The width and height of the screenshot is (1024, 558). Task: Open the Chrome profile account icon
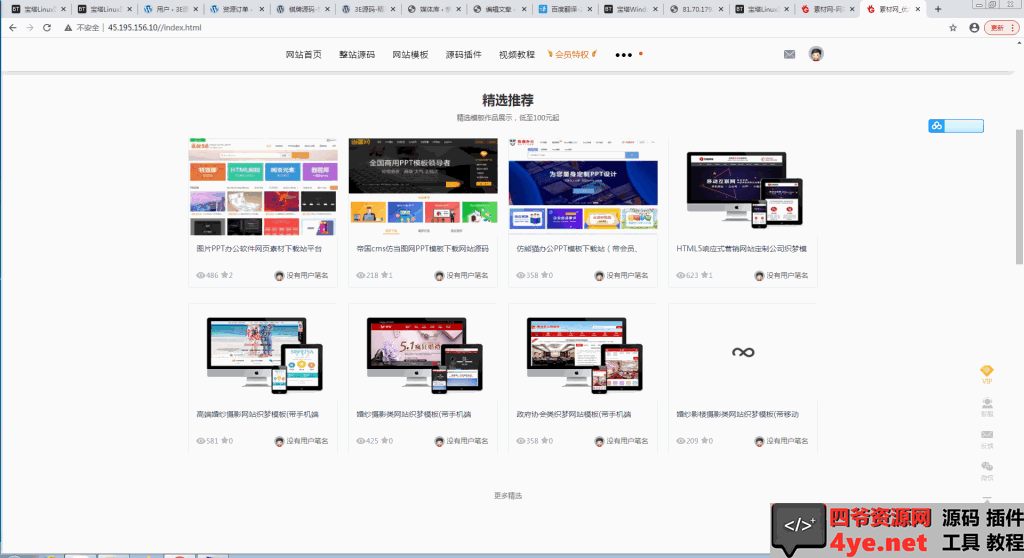point(974,27)
